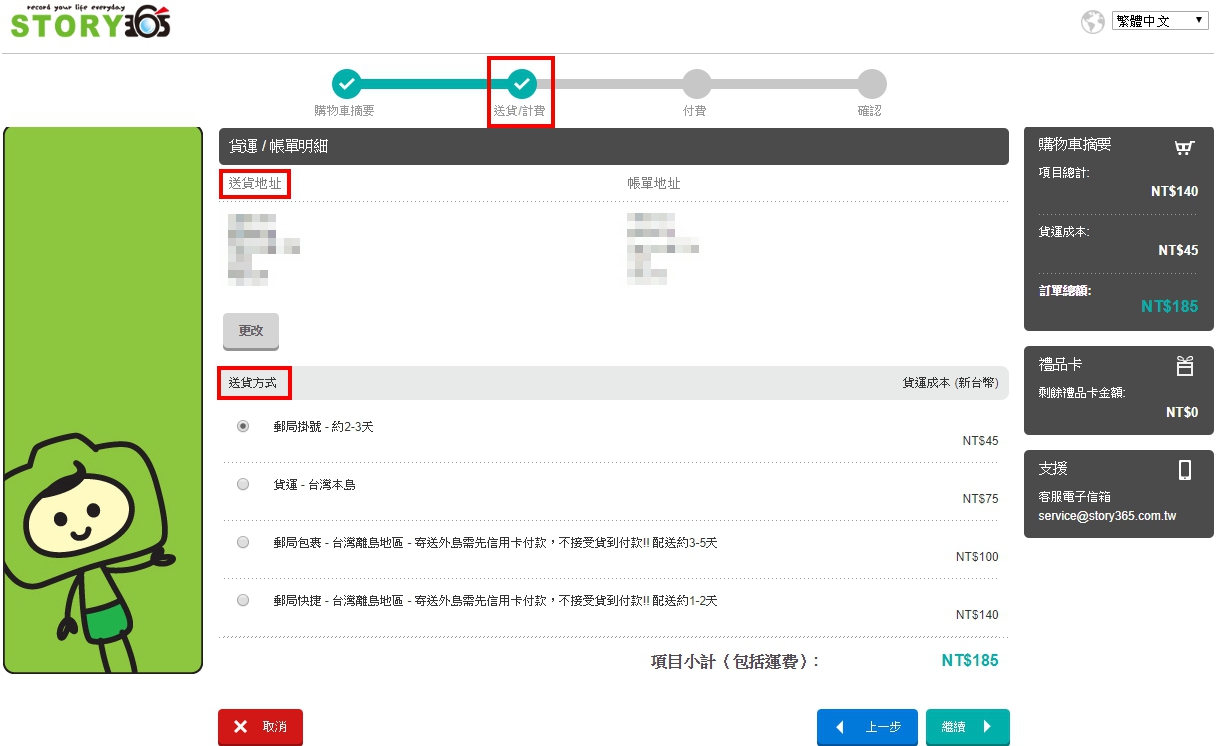
Task: Select 貨運 - 台灣本島 shipping option
Action: point(243,484)
